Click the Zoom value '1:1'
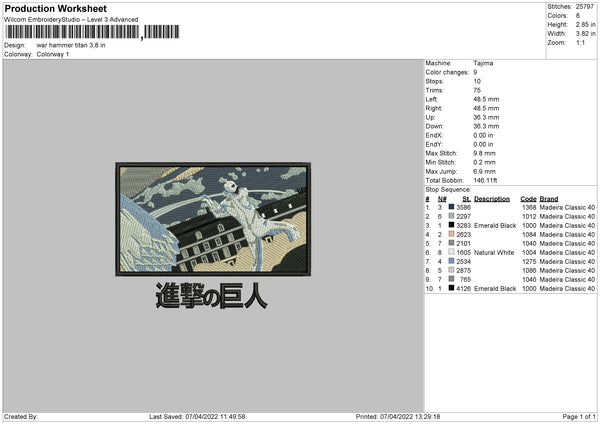Image resolution: width=600 pixels, height=424 pixels. [x=580, y=42]
